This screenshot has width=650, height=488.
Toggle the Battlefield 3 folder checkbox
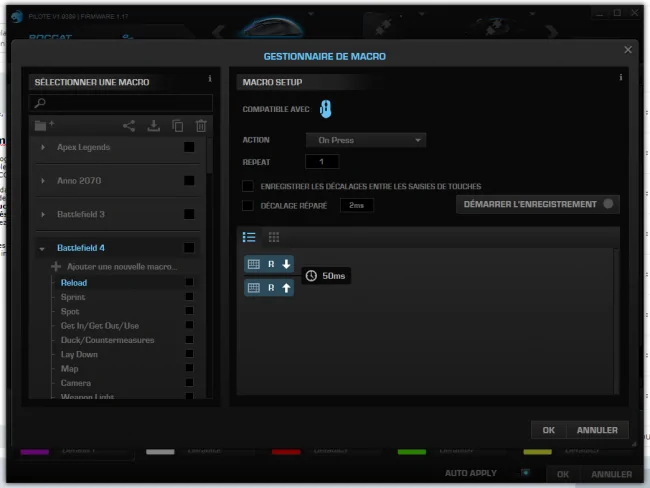click(189, 214)
